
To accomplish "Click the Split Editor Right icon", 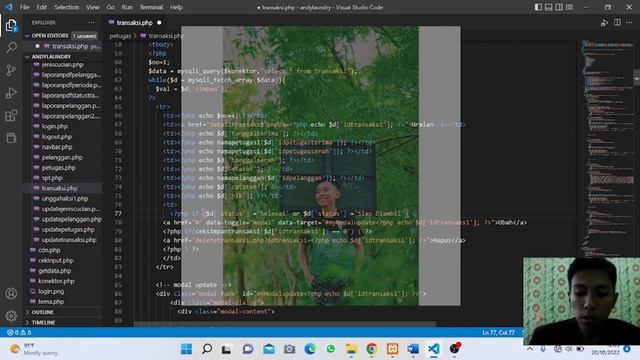I will click(617, 23).
